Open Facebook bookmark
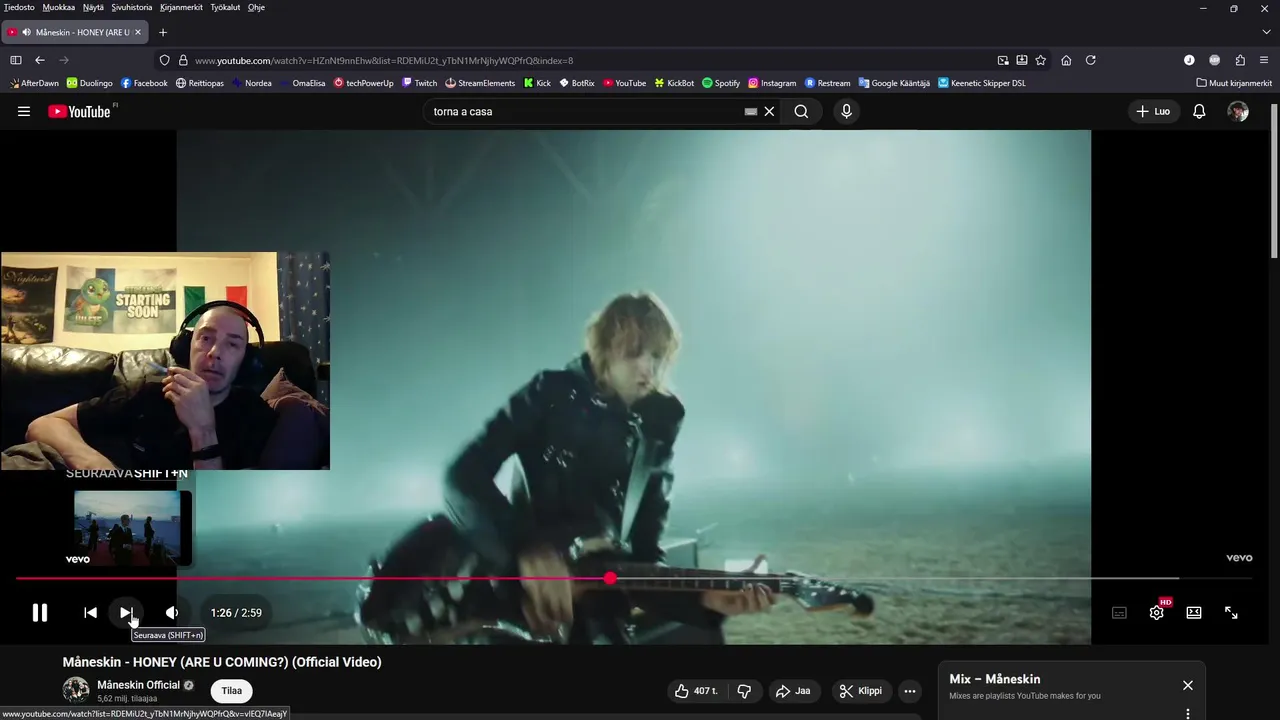This screenshot has height=720, width=1280. point(144,83)
